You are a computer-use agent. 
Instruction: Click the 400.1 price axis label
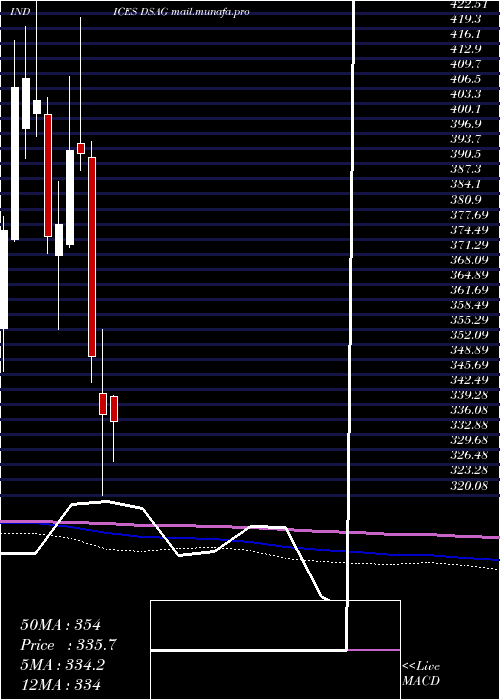pyautogui.click(x=465, y=109)
